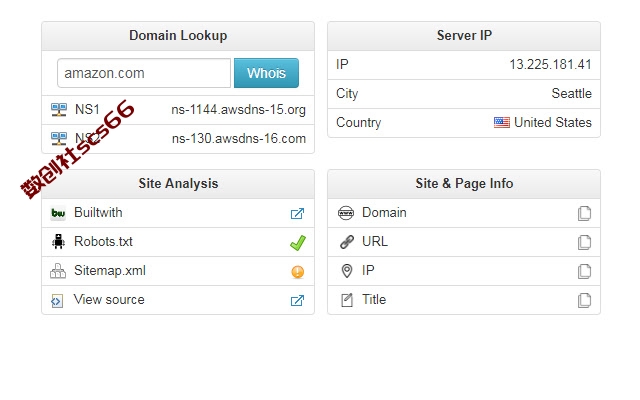The height and width of the screenshot is (400, 640).
Task: Select ns-130.awsdns-16.com nameserver text
Action: (239, 139)
